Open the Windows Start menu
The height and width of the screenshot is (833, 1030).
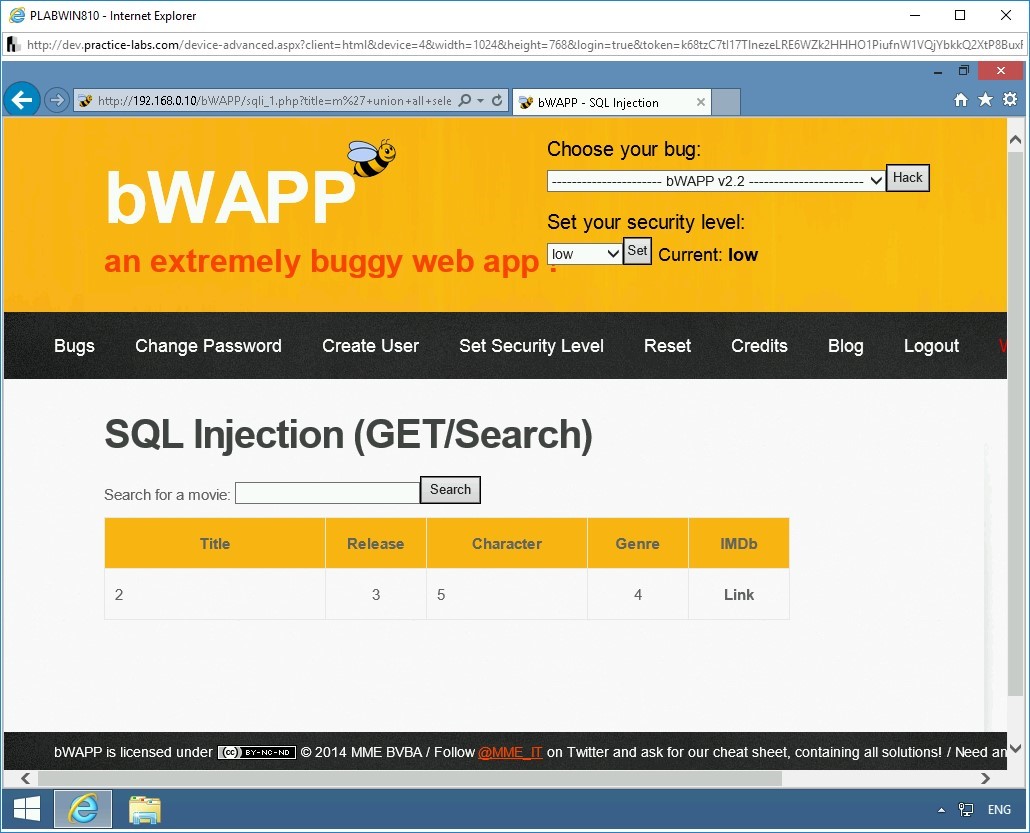(x=26, y=809)
